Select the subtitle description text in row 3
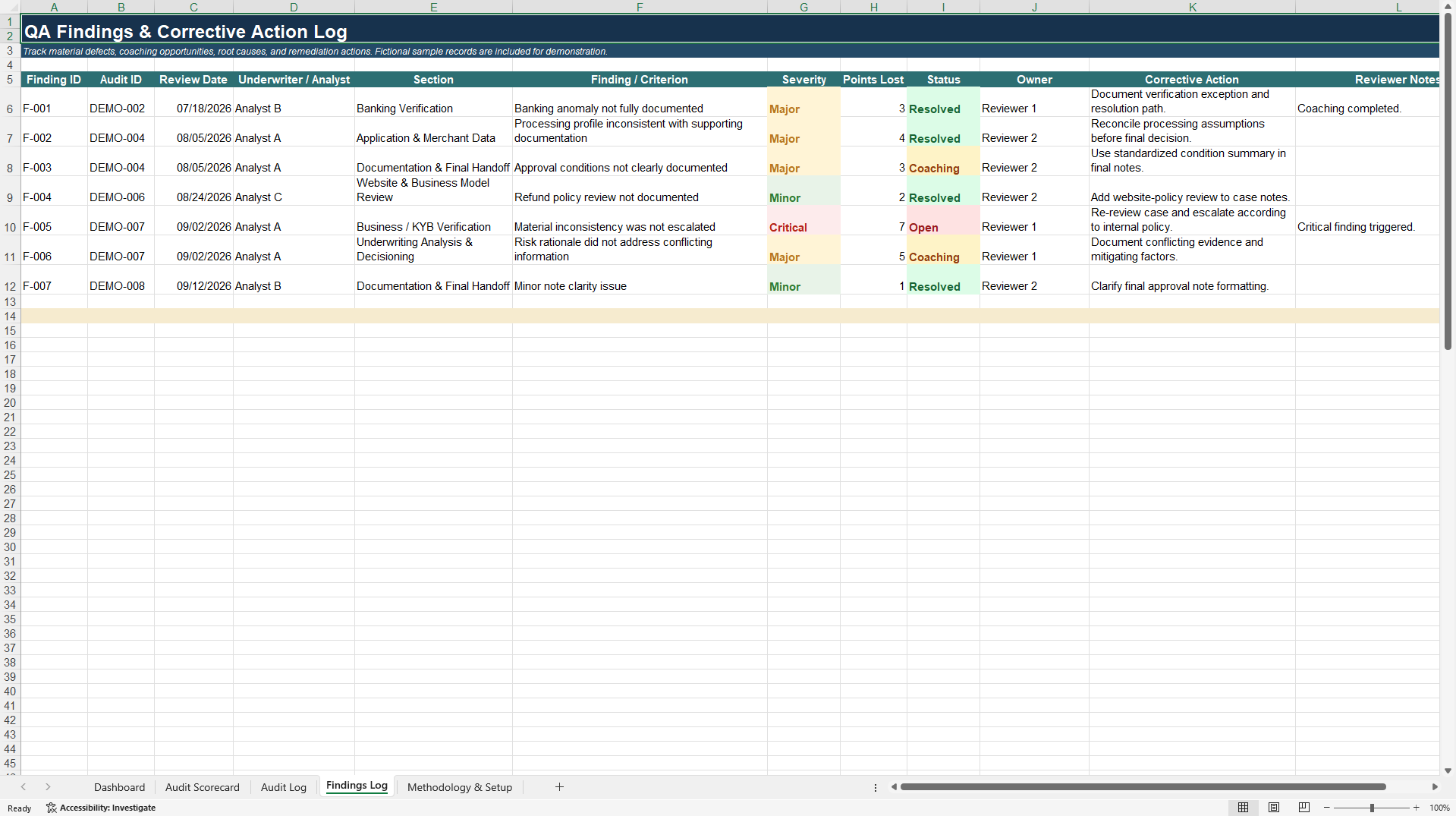The image size is (1456, 816). tap(315, 52)
